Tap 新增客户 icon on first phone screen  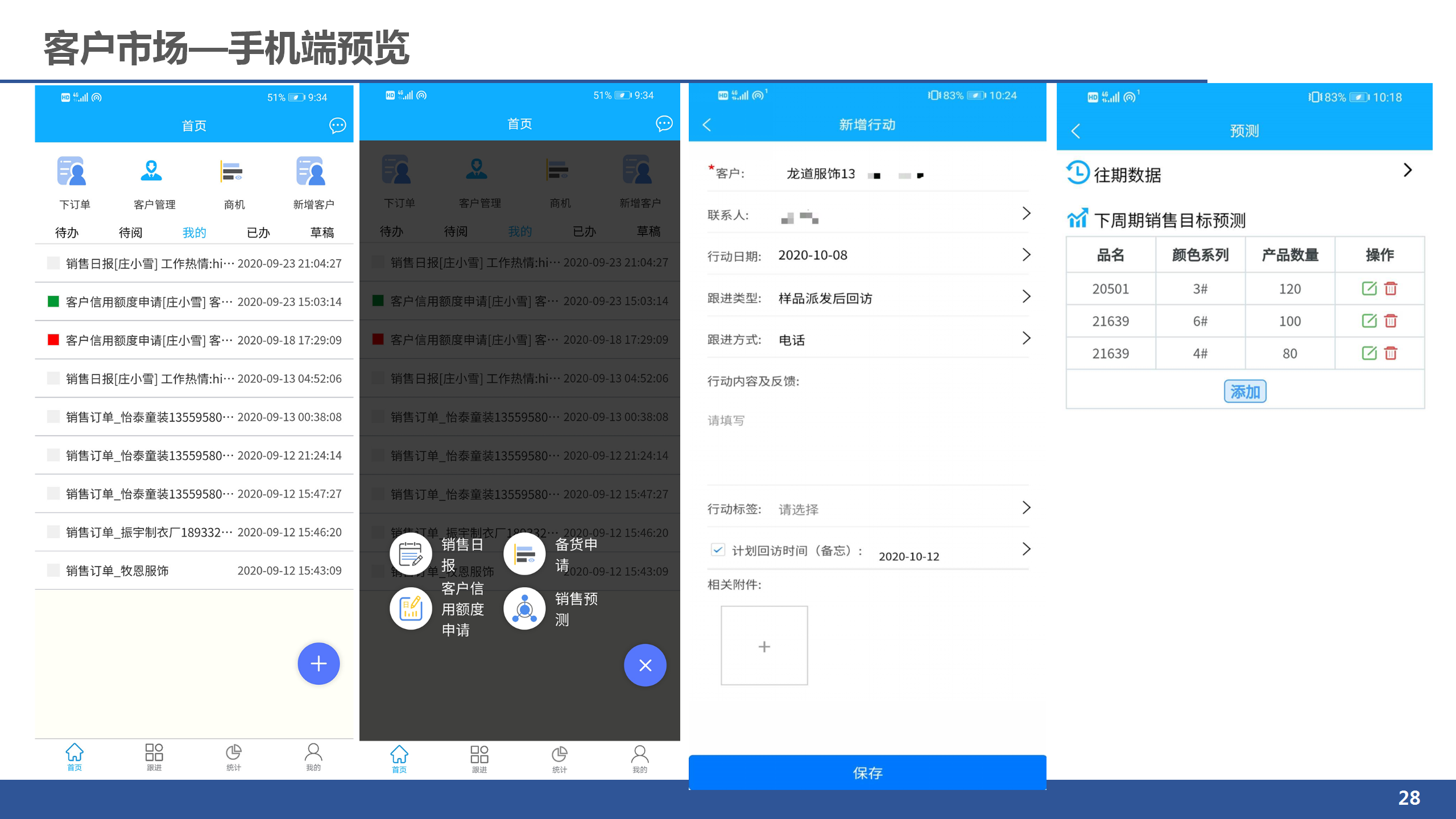click(x=311, y=171)
